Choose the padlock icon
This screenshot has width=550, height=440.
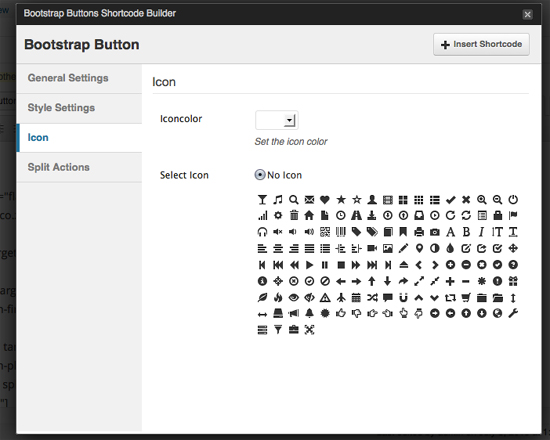(497, 215)
